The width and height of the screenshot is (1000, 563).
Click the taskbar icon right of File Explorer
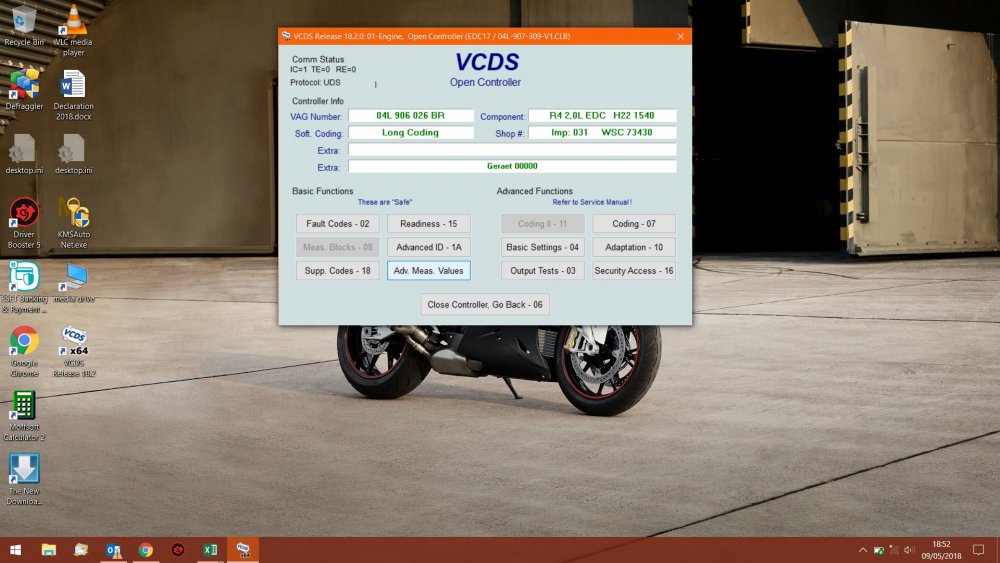[81, 550]
